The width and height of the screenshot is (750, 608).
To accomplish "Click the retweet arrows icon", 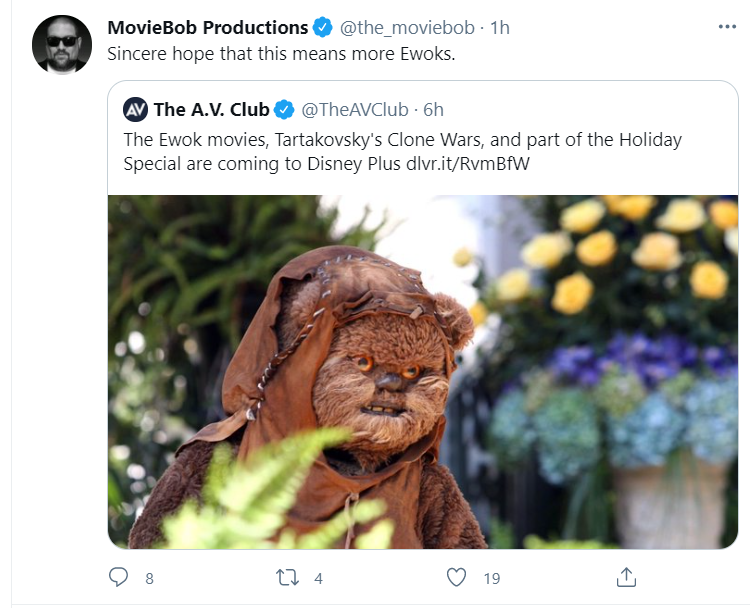I will coord(287,577).
